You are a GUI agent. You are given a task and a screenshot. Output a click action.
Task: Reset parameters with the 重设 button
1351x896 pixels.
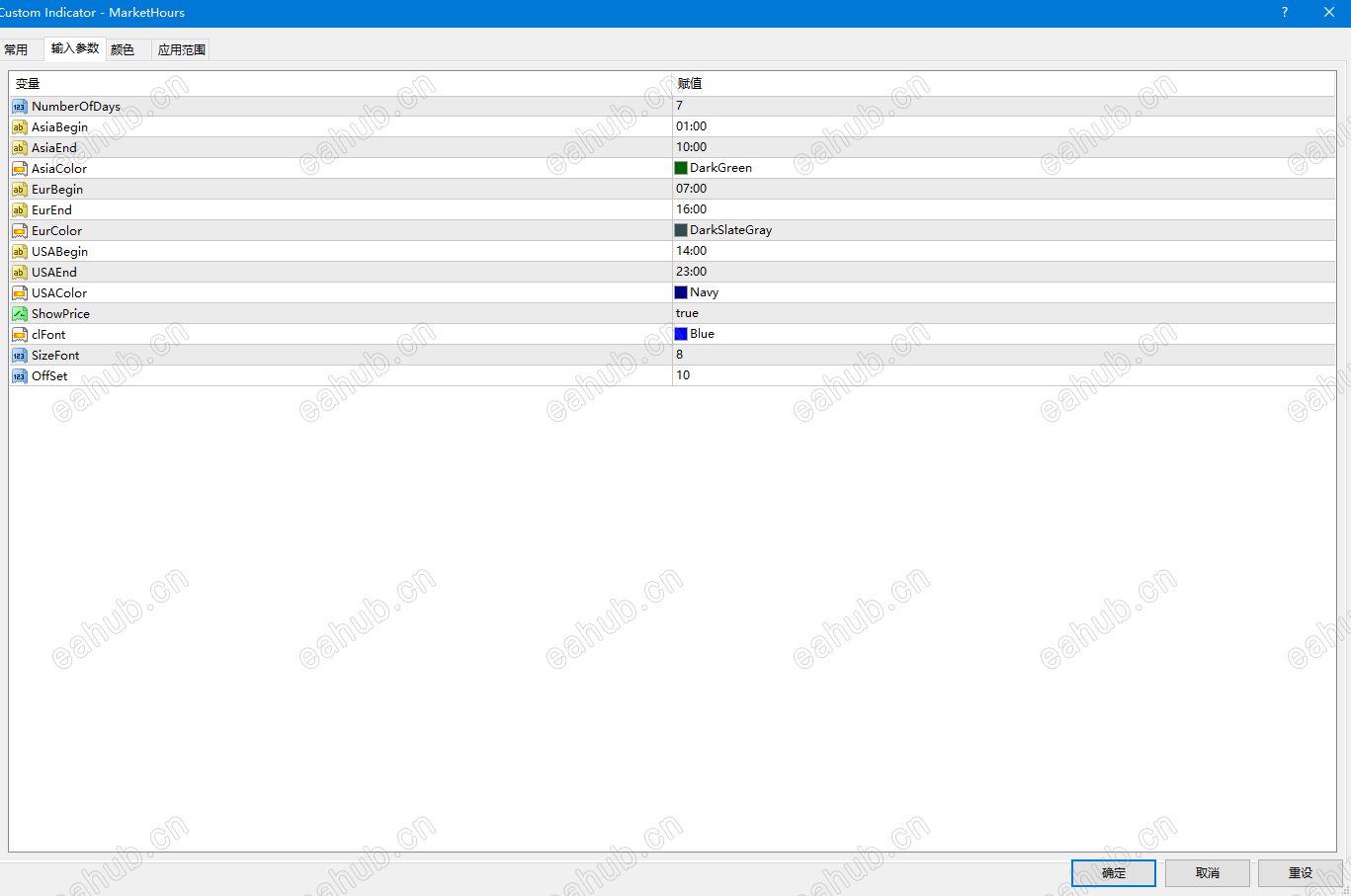coord(1301,872)
